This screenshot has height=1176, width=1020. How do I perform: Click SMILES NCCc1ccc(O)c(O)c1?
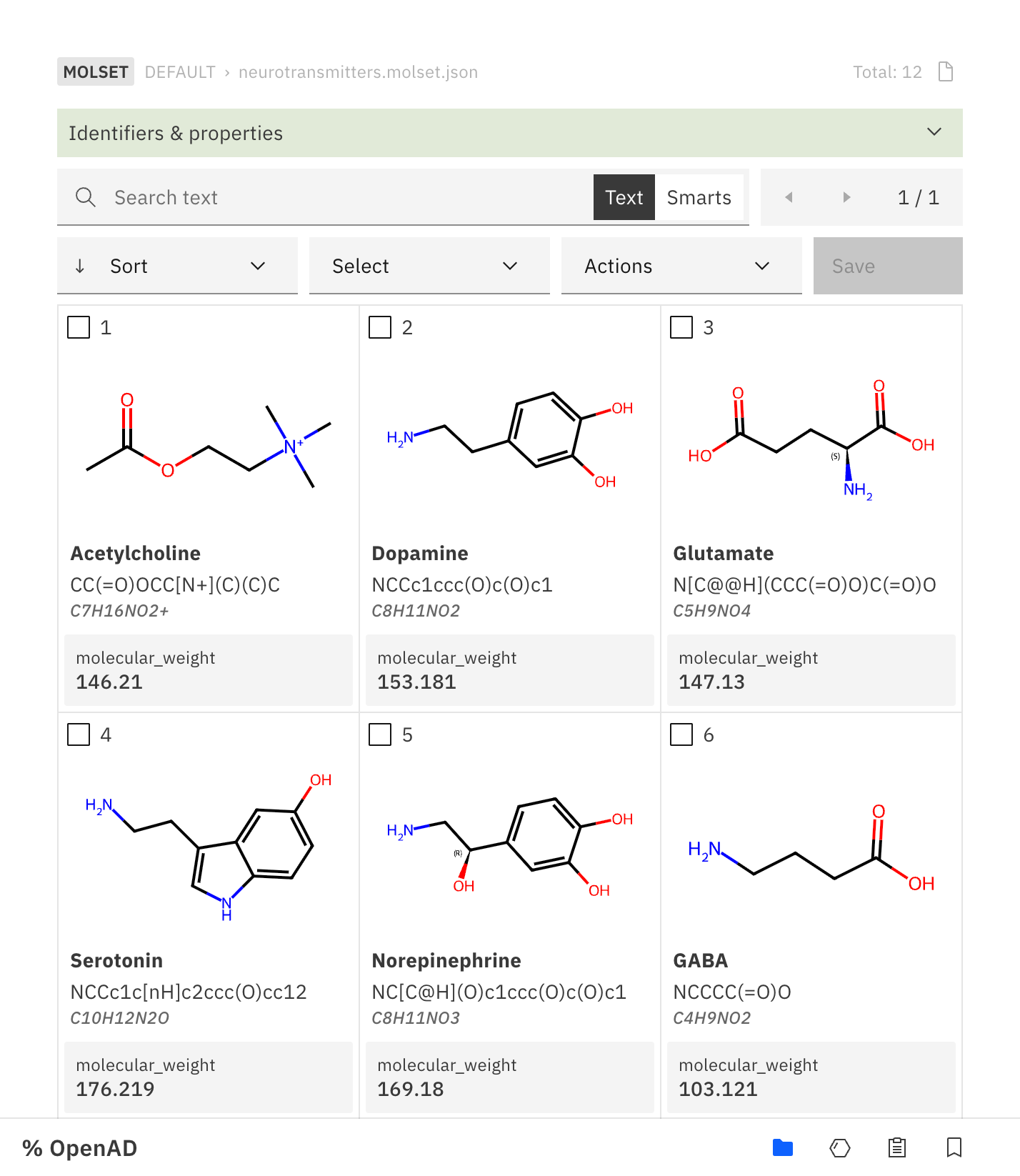pos(462,584)
